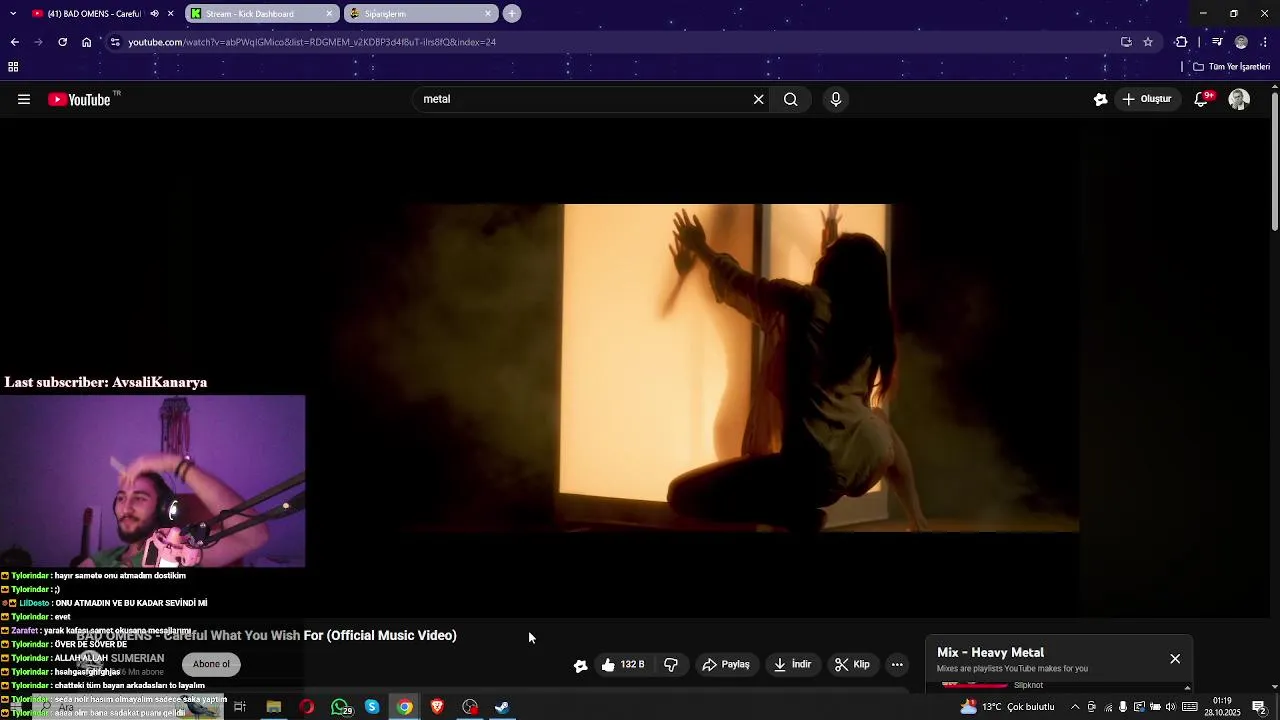This screenshot has width=1280, height=720.
Task: Expand the hidden system tray icons
Action: pos(1075,707)
